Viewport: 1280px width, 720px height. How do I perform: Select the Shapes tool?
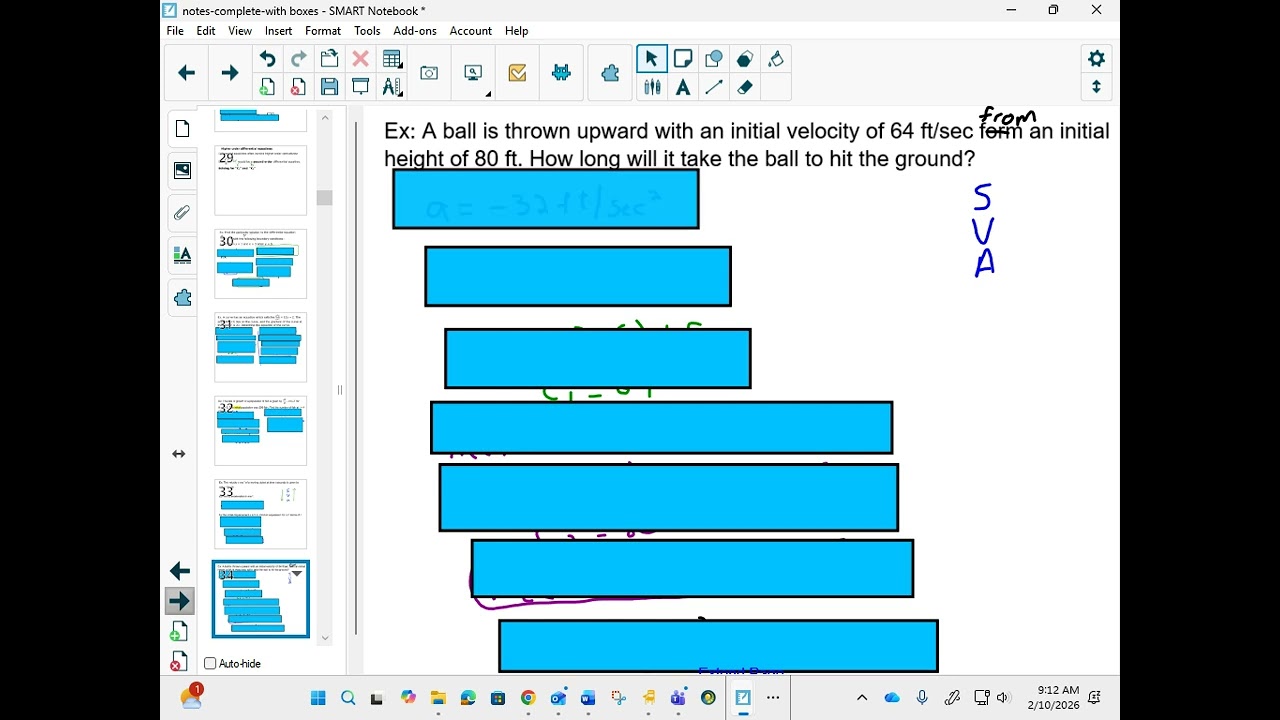click(714, 59)
